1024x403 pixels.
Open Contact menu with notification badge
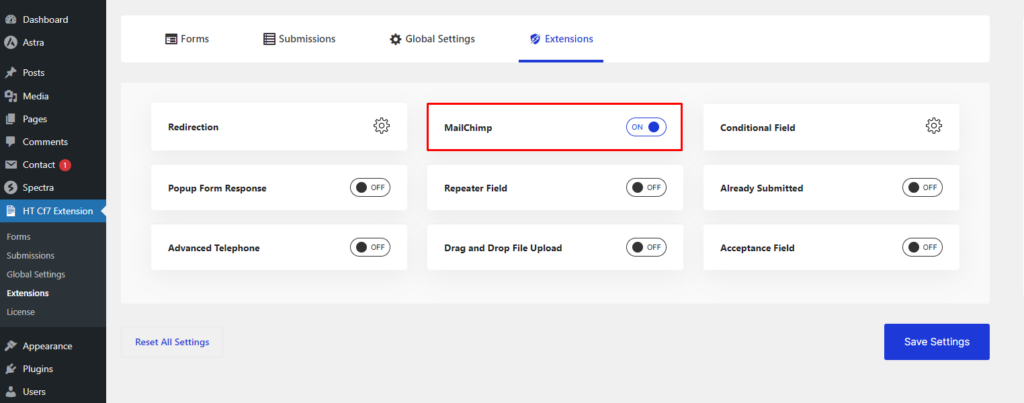coord(37,165)
